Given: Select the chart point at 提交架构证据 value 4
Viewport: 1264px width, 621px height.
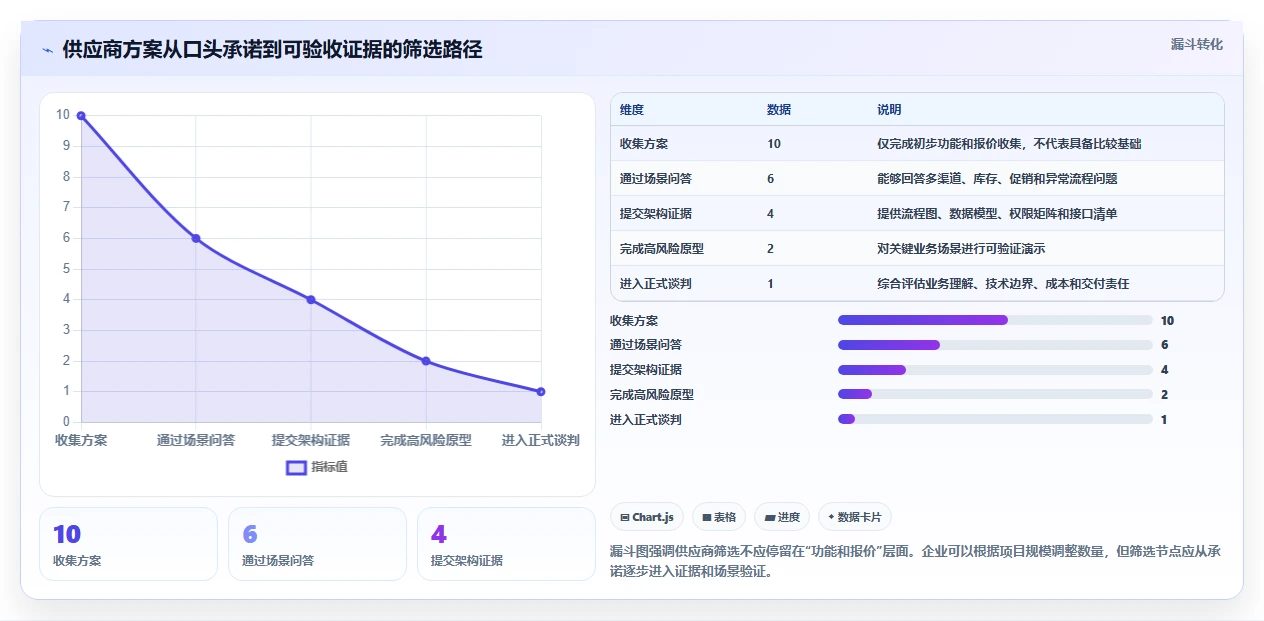Looking at the screenshot, I should pyautogui.click(x=311, y=300).
